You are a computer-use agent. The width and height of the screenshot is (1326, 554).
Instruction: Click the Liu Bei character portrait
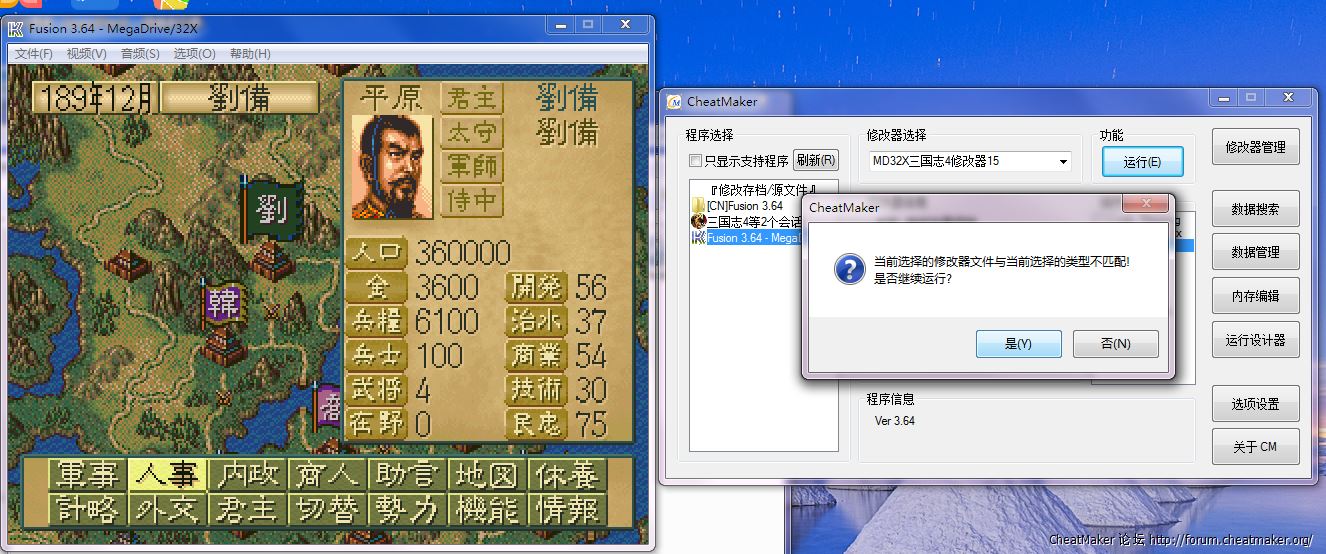[393, 166]
